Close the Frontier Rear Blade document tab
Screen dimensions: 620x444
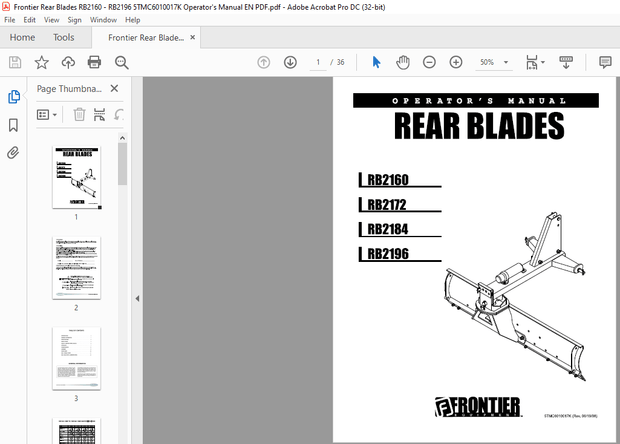click(193, 37)
